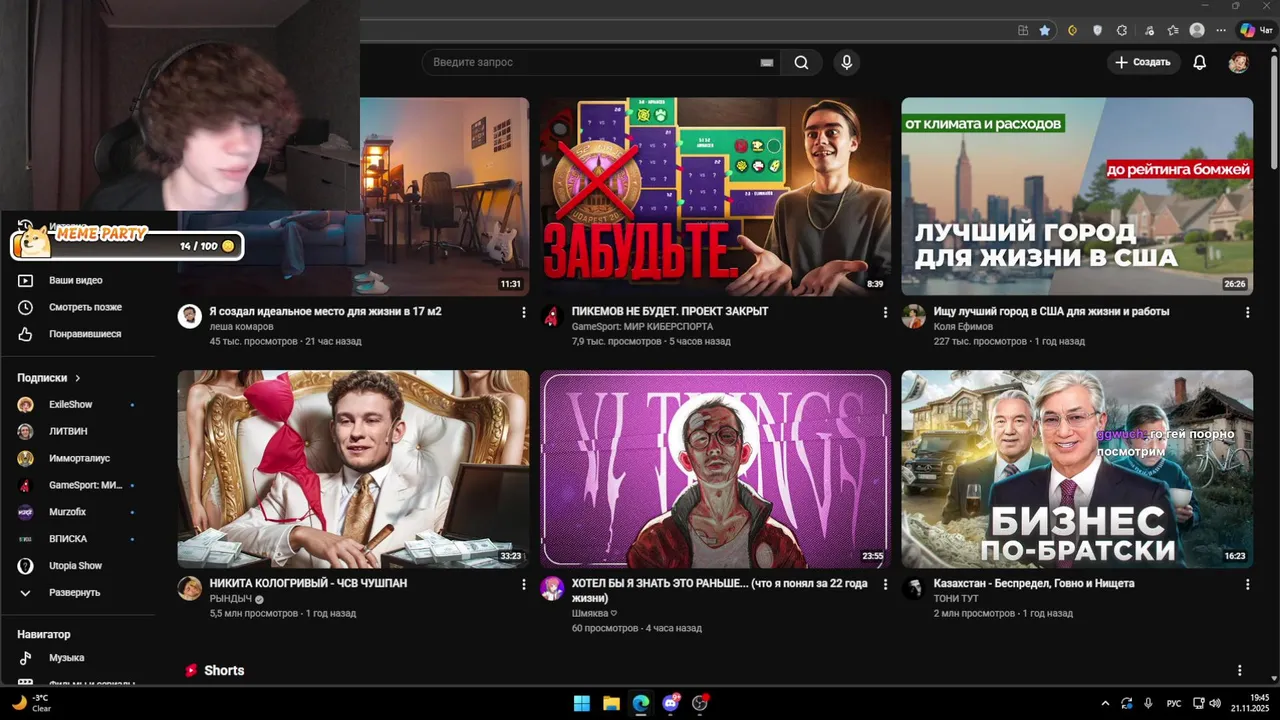The image size is (1280, 720).
Task: Toggle the favorite star in the address bar
Action: click(1045, 30)
